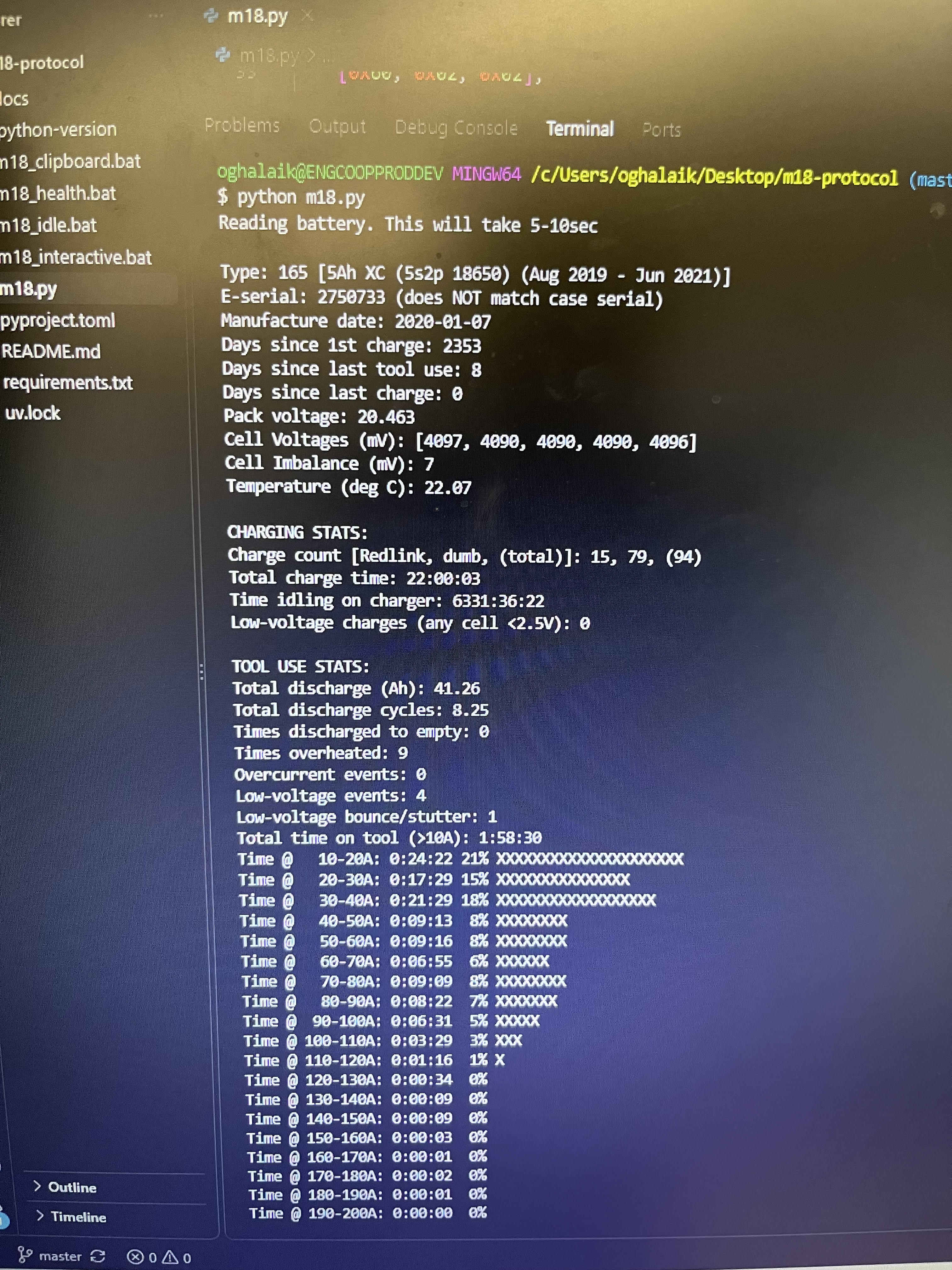Click 'Days since last tool use: 8'
This screenshot has width=952, height=1270.
(x=352, y=369)
